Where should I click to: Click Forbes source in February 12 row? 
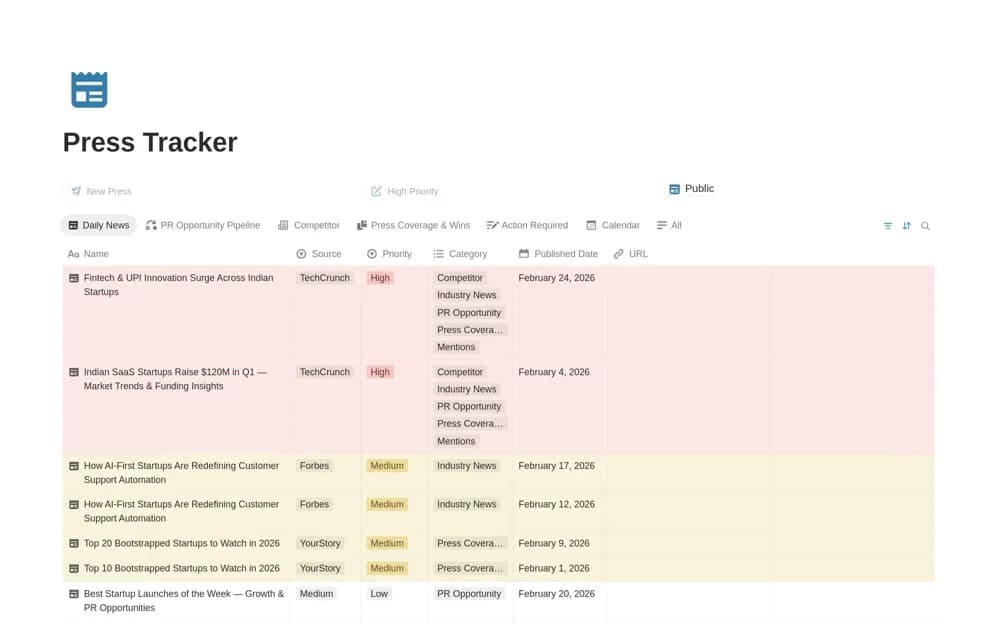(x=314, y=504)
